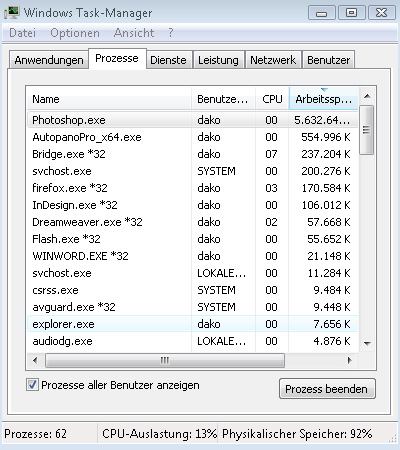Close the Task-Manager window

(381, 13)
